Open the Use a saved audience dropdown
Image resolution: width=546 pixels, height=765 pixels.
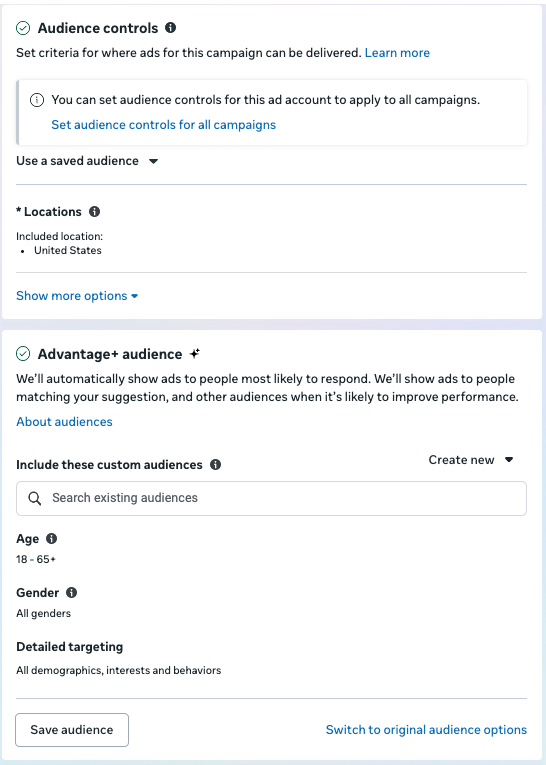pyautogui.click(x=87, y=161)
